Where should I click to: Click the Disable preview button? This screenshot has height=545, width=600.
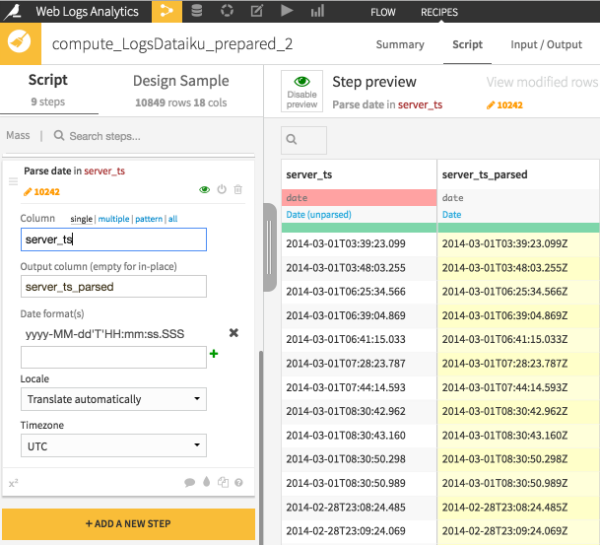302,91
